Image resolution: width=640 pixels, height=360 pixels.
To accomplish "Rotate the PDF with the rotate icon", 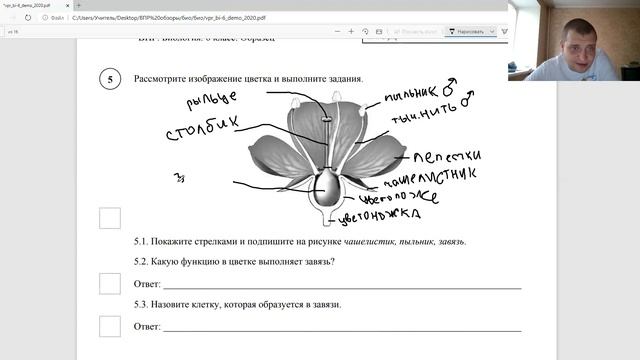I will point(365,31).
